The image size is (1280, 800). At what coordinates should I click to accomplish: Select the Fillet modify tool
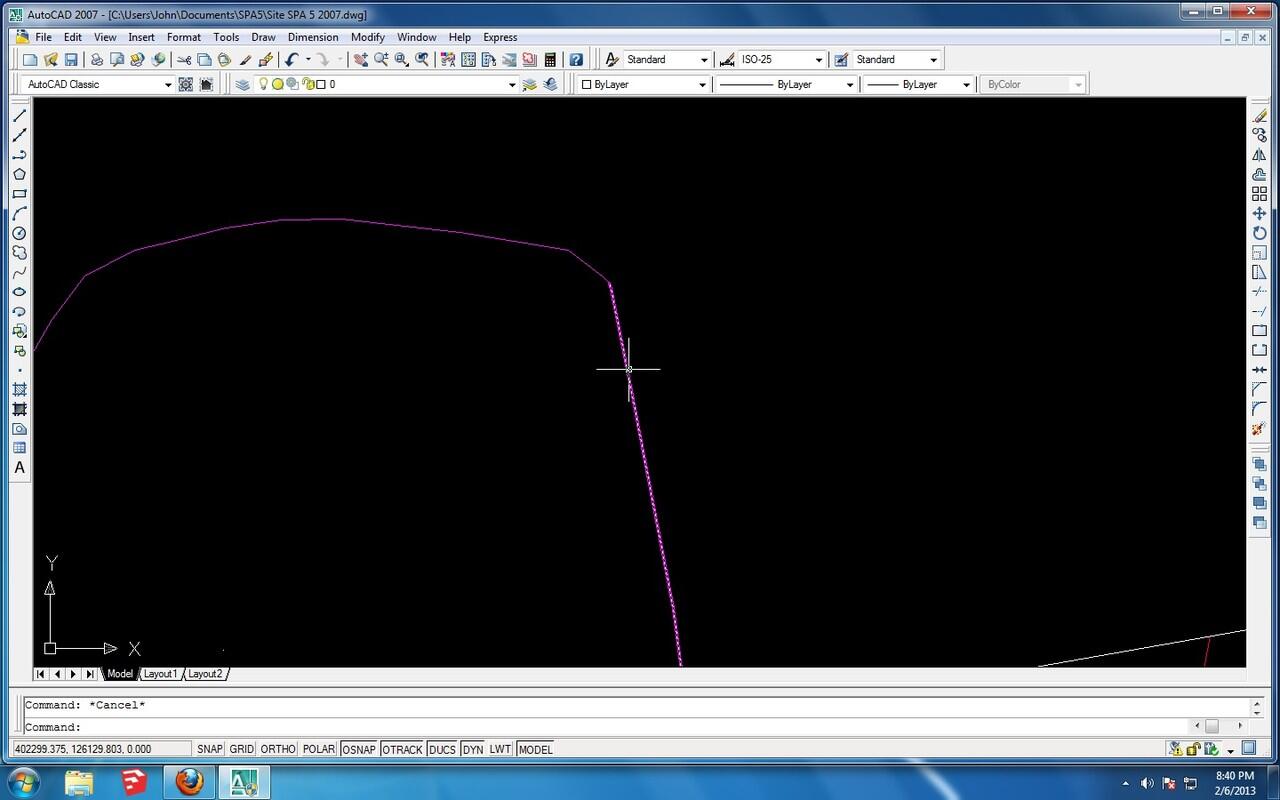tap(1260, 409)
